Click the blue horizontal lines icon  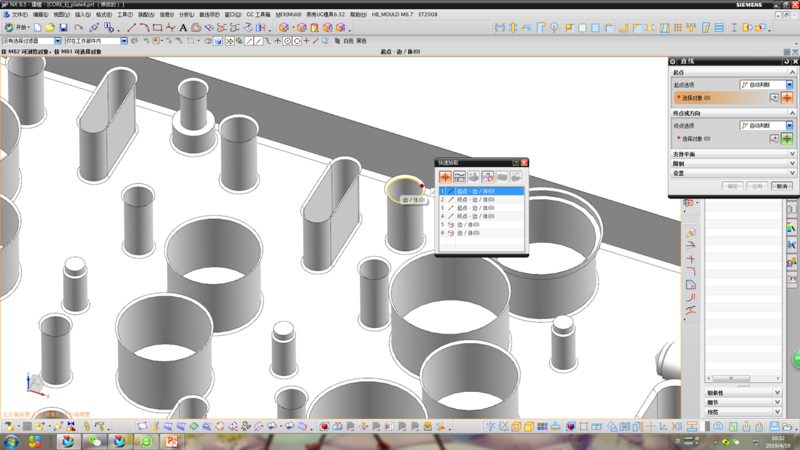[719, 28]
